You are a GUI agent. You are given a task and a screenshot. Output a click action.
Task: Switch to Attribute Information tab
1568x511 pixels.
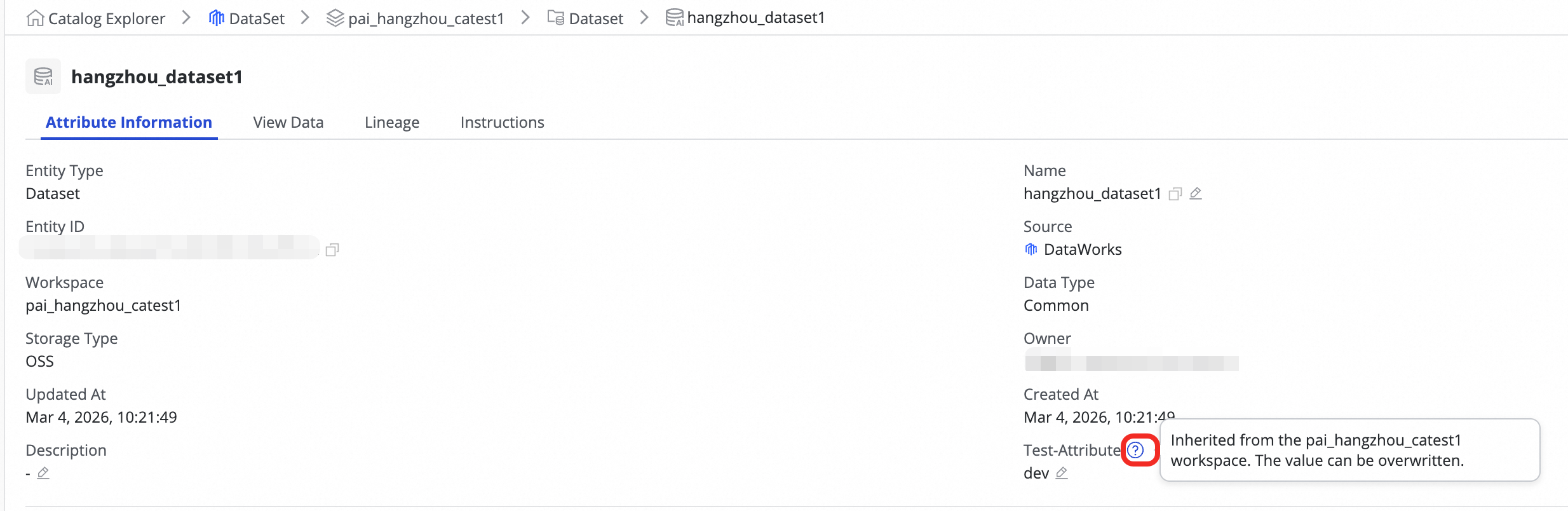129,122
